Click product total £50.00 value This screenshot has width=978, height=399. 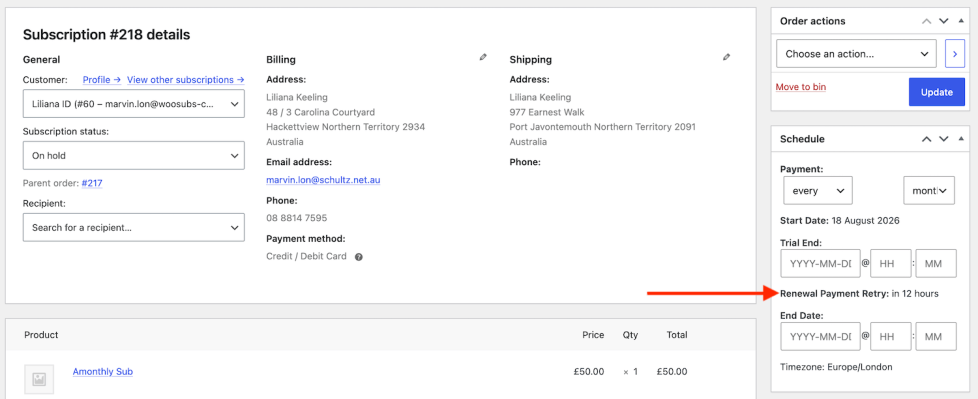[x=672, y=372]
